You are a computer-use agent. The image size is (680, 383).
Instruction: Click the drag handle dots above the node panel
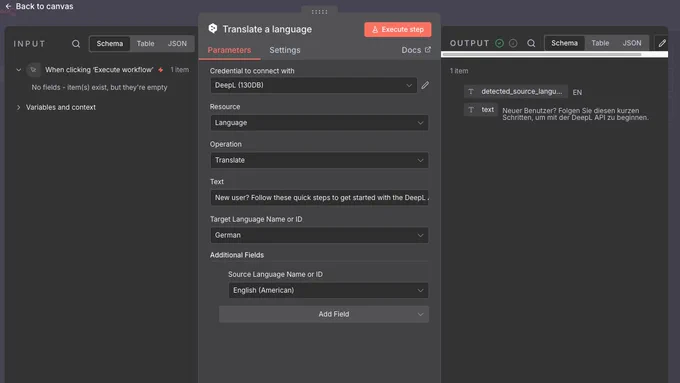point(319,12)
